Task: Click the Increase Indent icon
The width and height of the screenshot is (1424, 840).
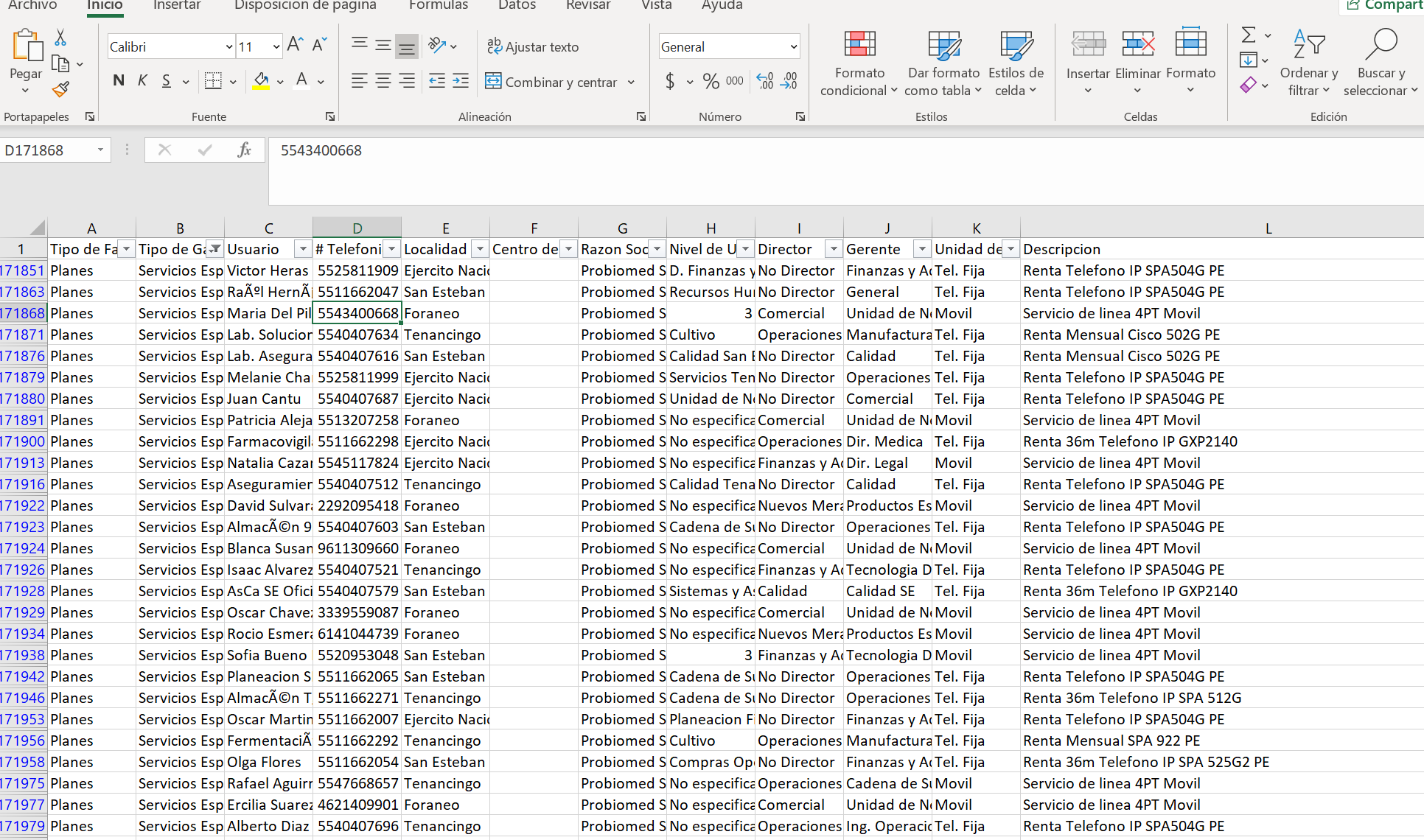Action: pos(461,81)
